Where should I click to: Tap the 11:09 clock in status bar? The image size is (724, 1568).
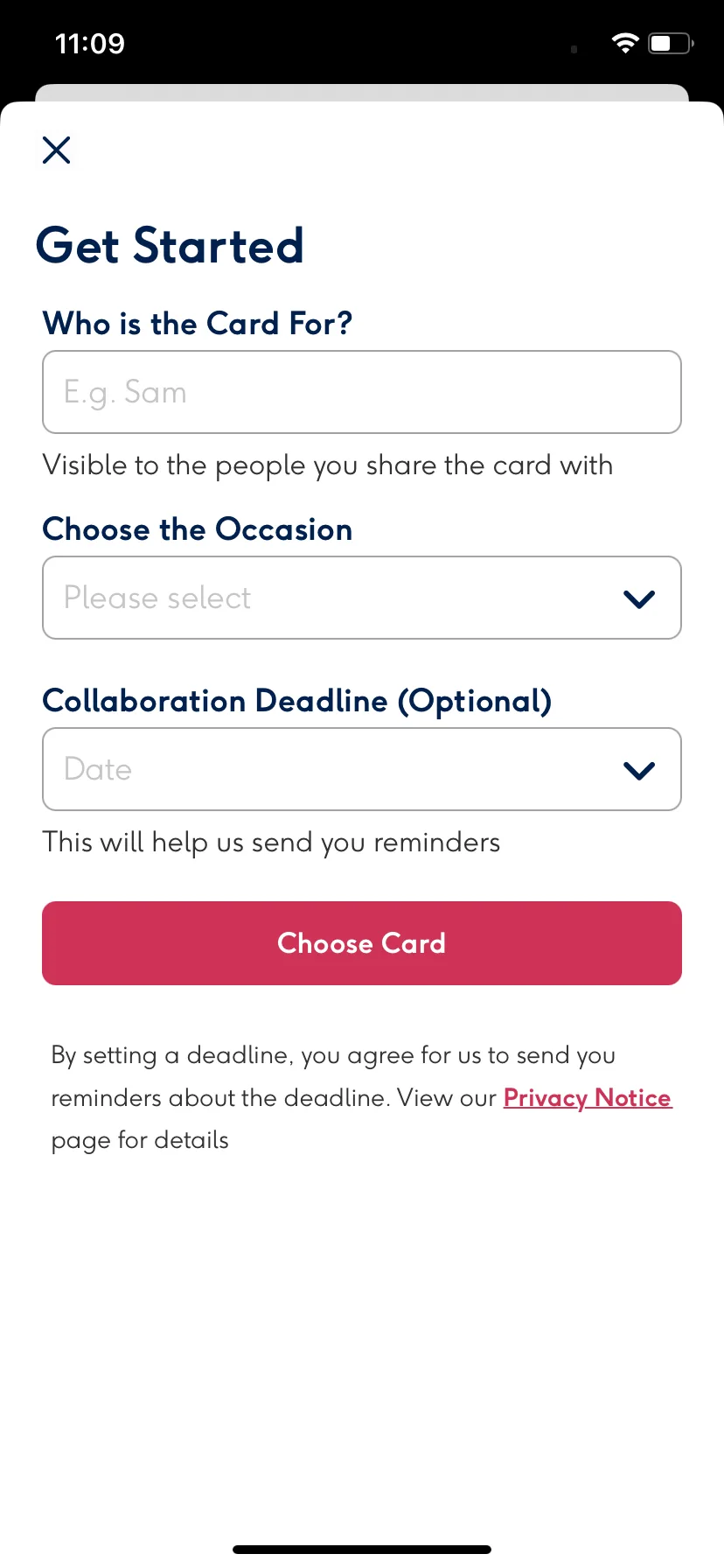coord(90,44)
